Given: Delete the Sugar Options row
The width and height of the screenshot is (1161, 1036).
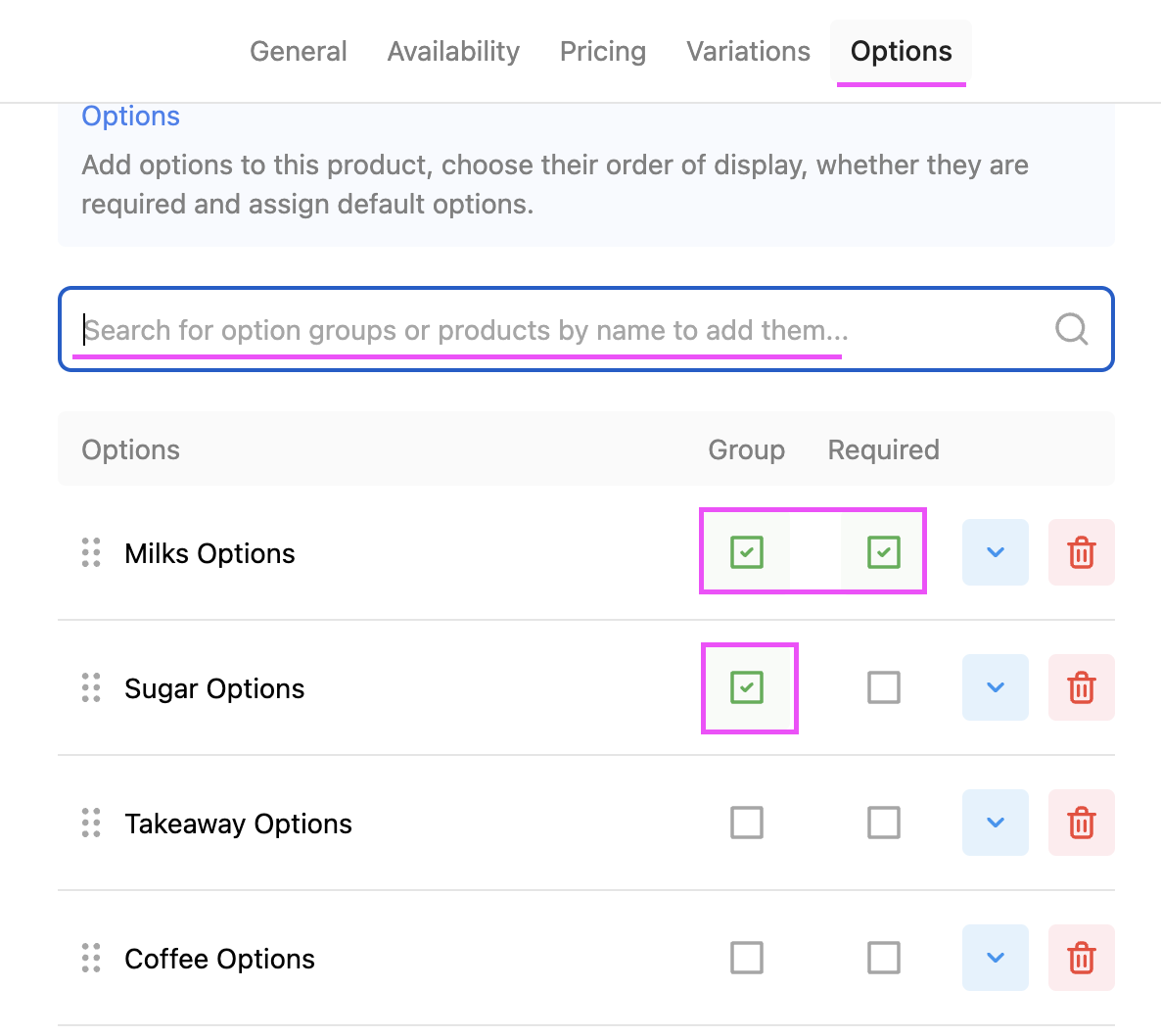Looking at the screenshot, I should tap(1081, 687).
